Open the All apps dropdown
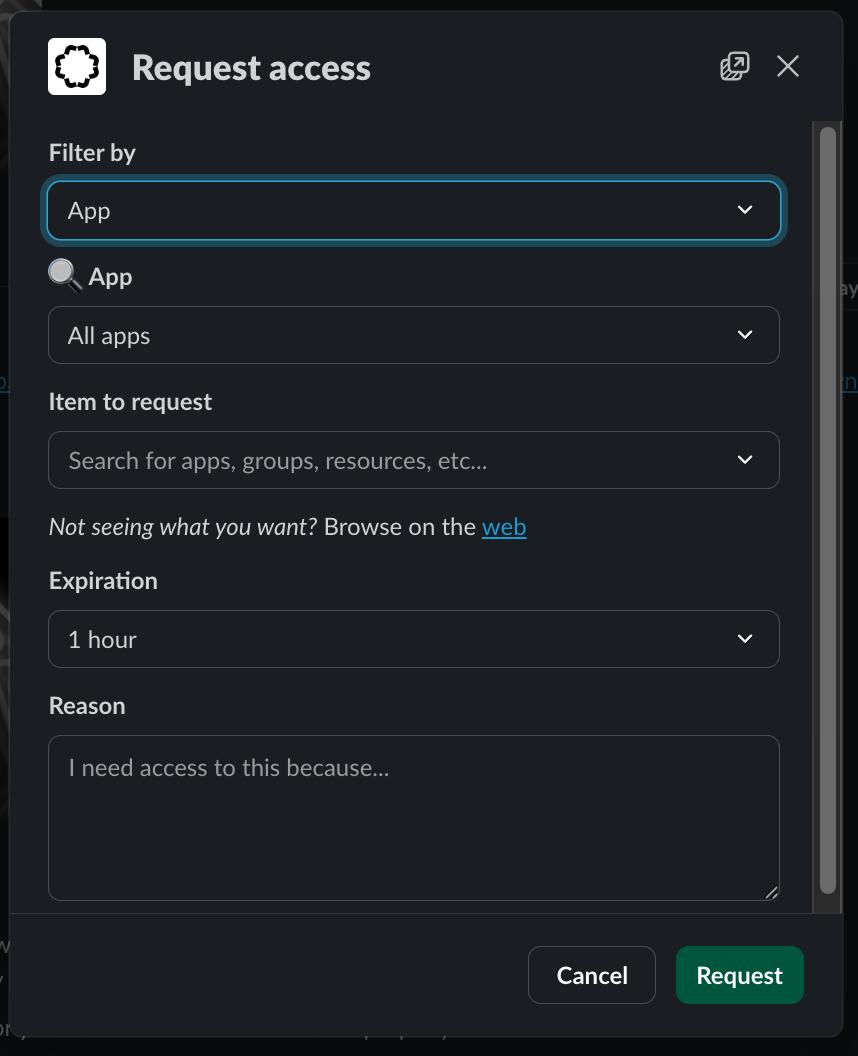This screenshot has width=858, height=1056. [x=413, y=335]
